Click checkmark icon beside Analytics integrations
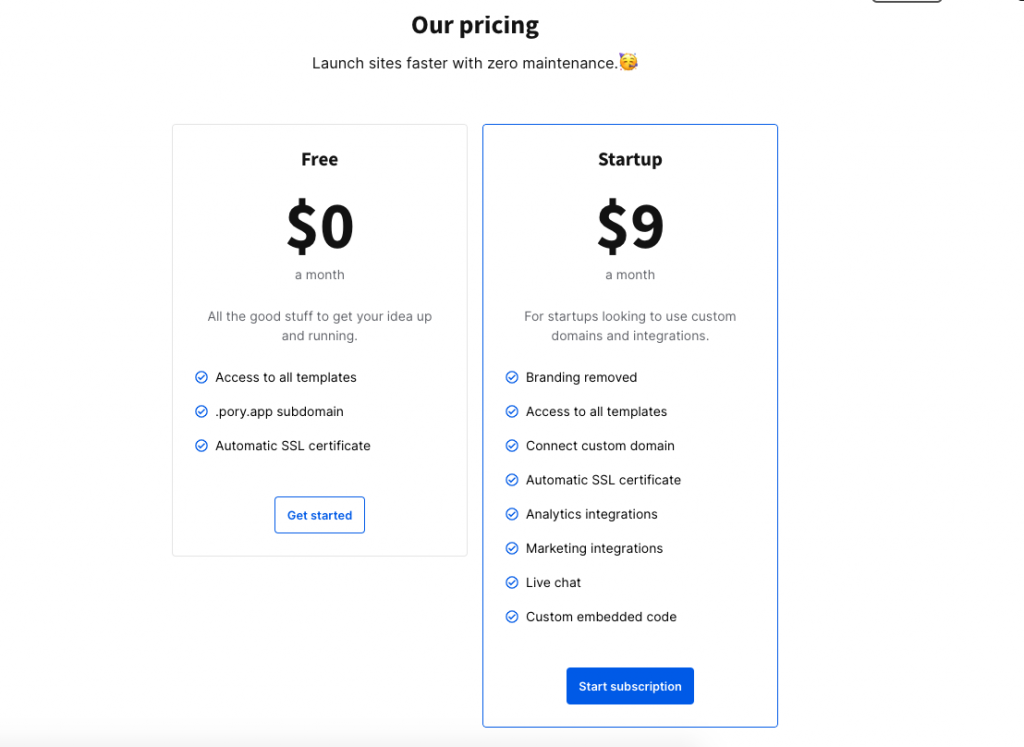Viewport: 1024px width, 747px height. (x=512, y=514)
